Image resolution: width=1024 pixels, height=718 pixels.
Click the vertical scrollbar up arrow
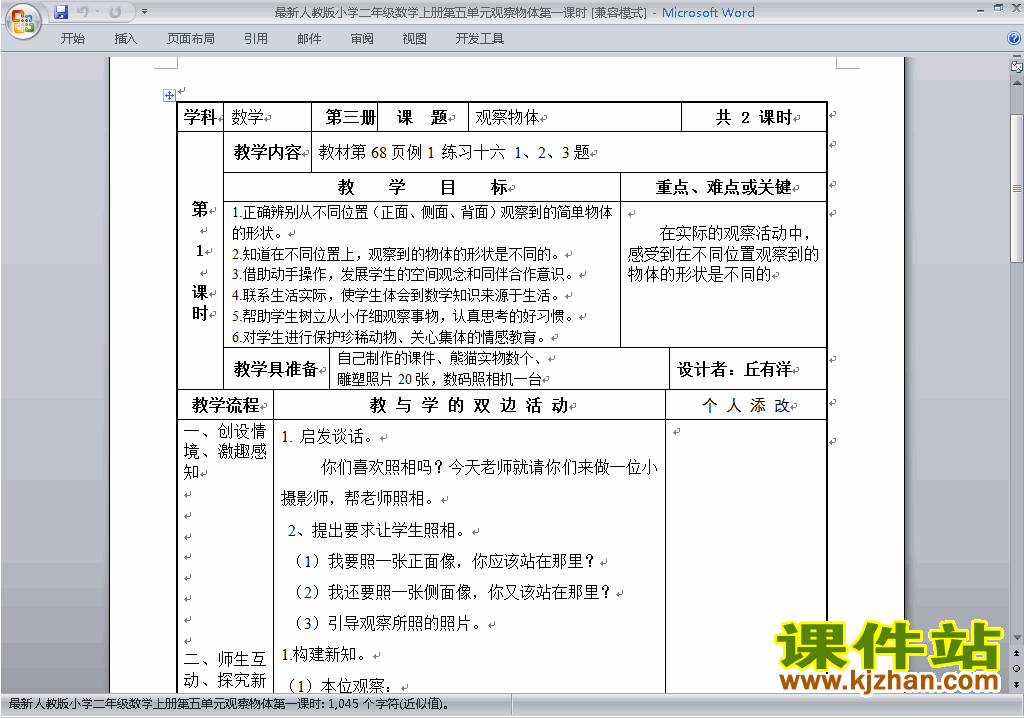1016,83
